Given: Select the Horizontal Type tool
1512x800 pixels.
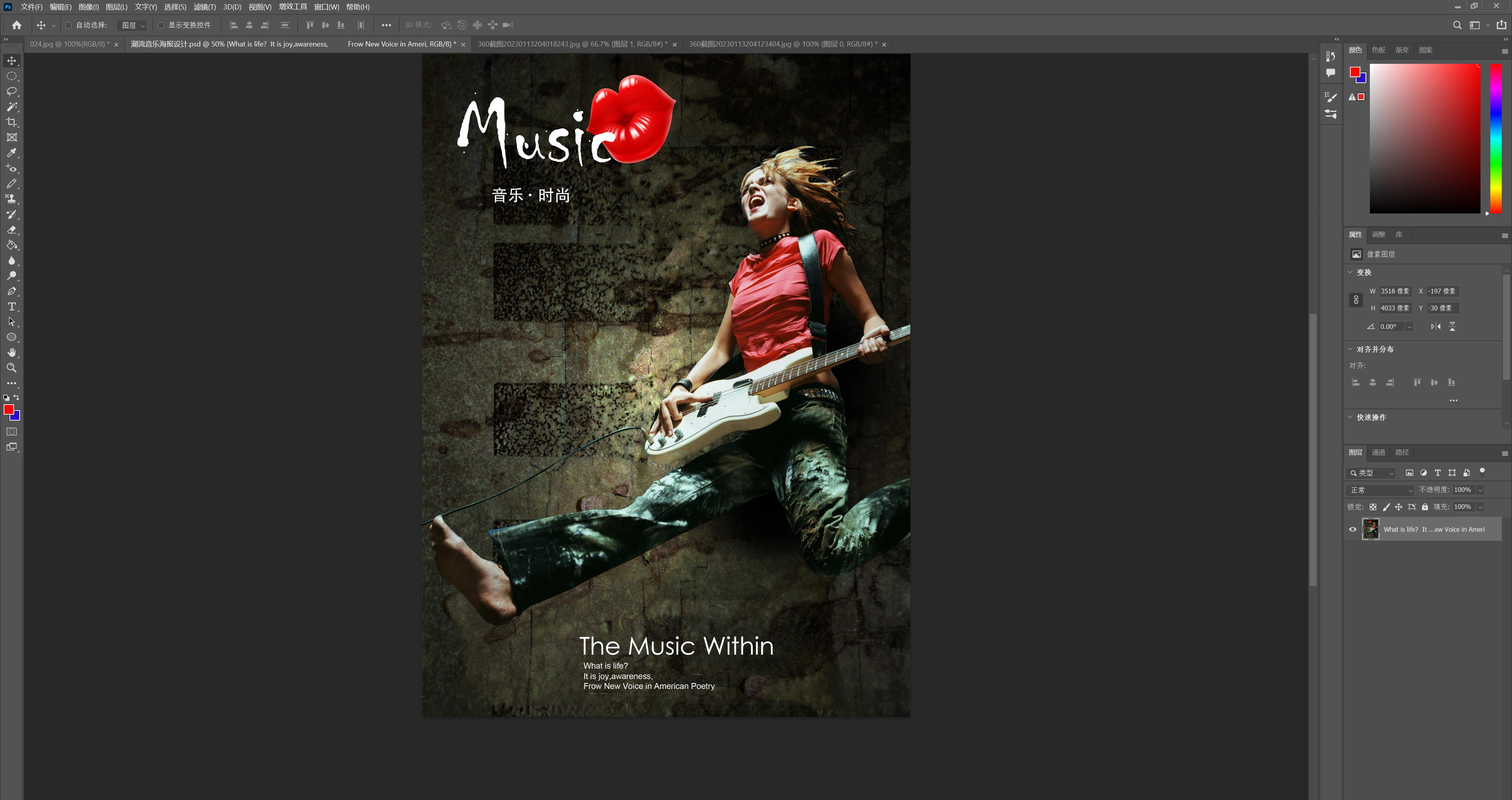Looking at the screenshot, I should click(x=12, y=306).
